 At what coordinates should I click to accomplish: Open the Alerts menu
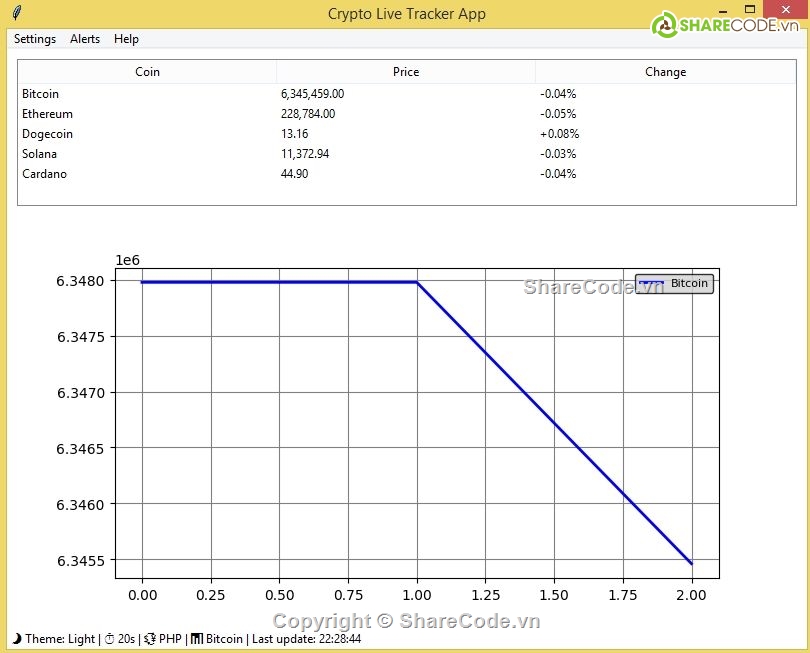[85, 39]
